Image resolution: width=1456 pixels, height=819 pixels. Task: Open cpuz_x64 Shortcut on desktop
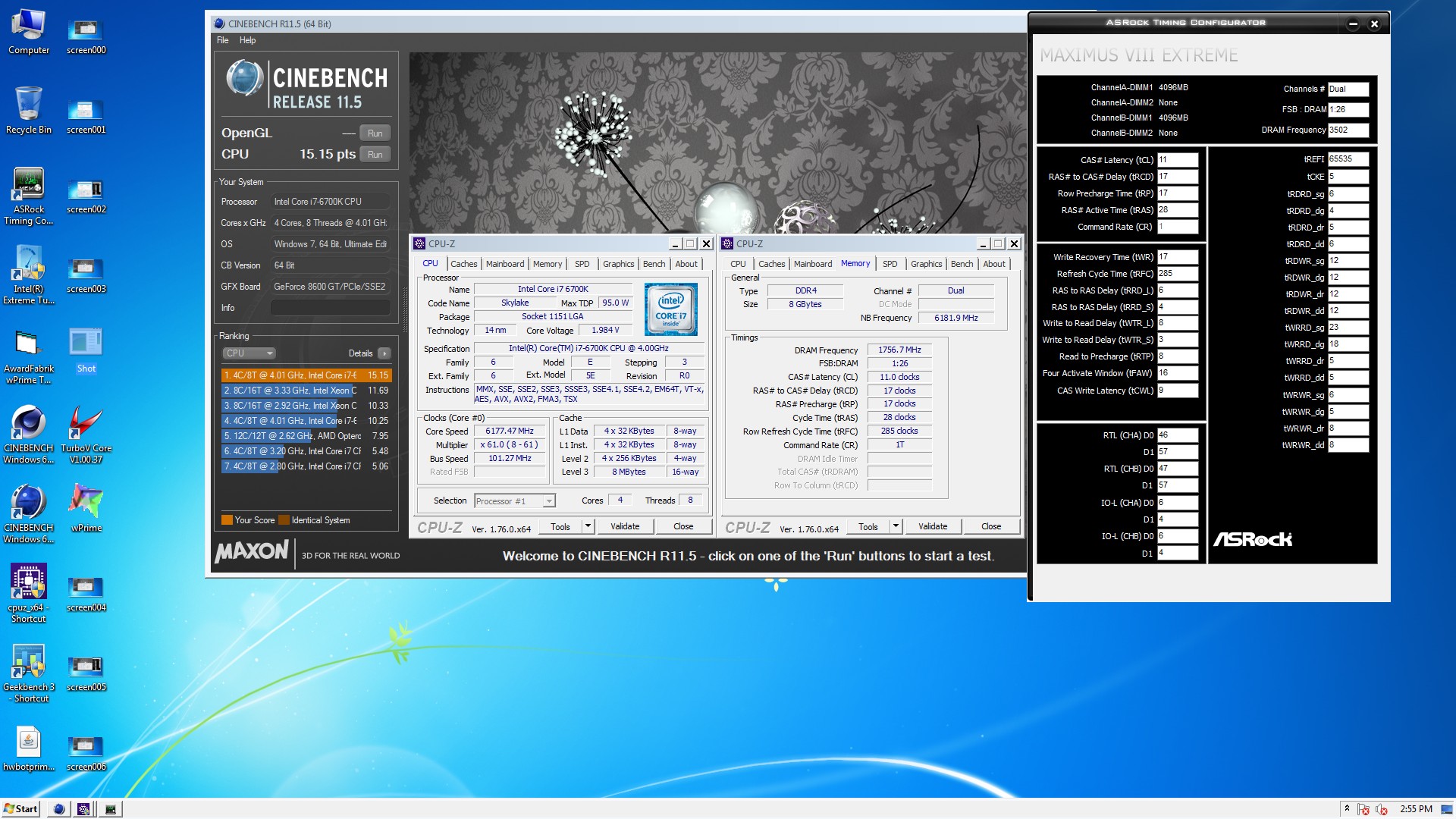pyautogui.click(x=29, y=595)
